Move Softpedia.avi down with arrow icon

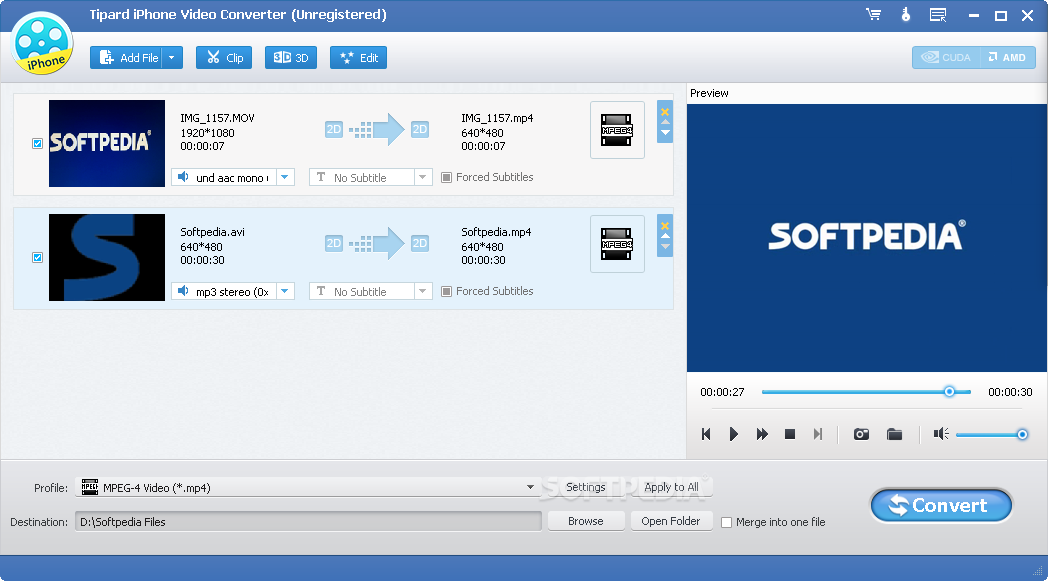click(665, 247)
